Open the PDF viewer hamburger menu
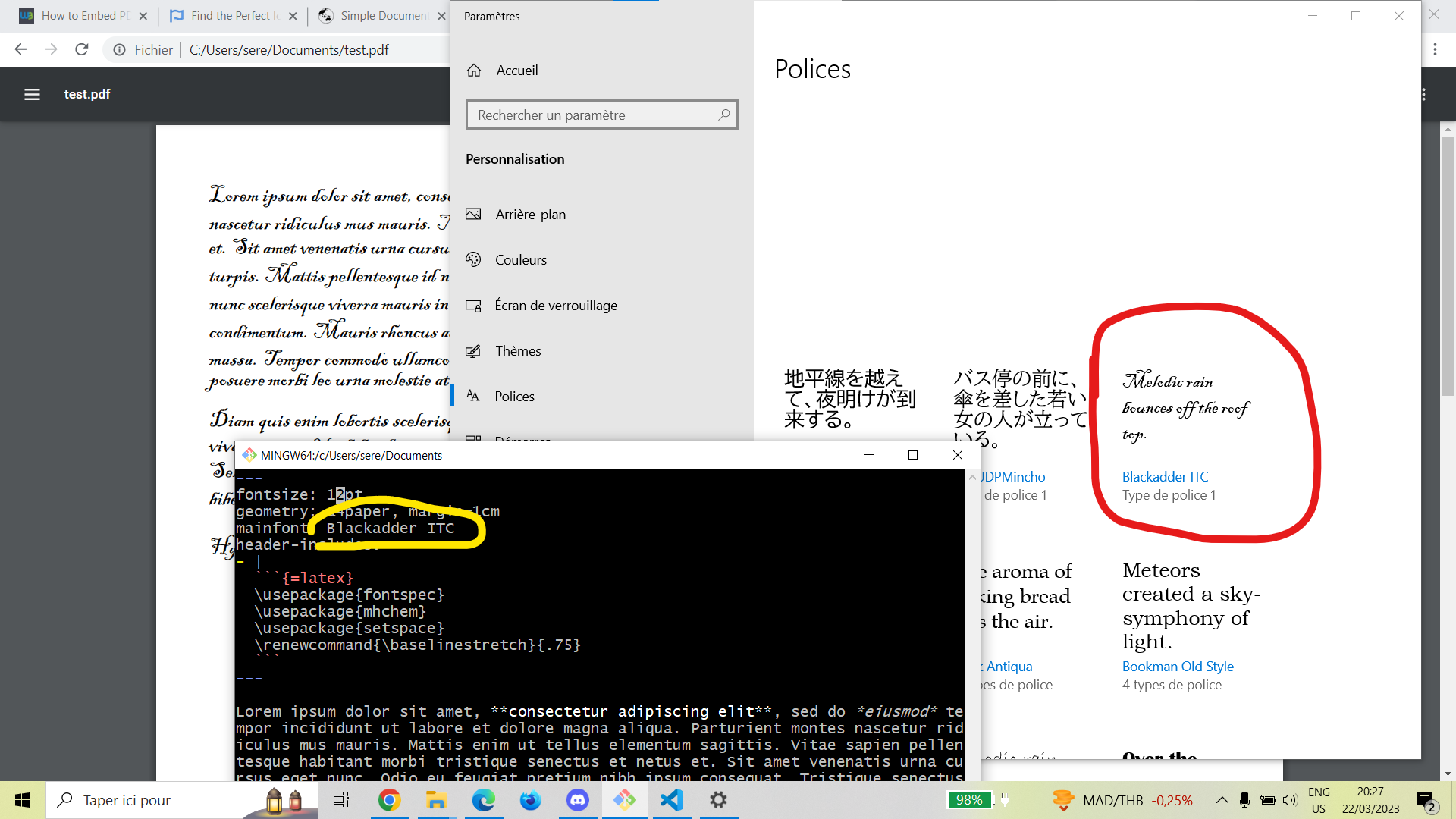The image size is (1456, 819). point(32,94)
